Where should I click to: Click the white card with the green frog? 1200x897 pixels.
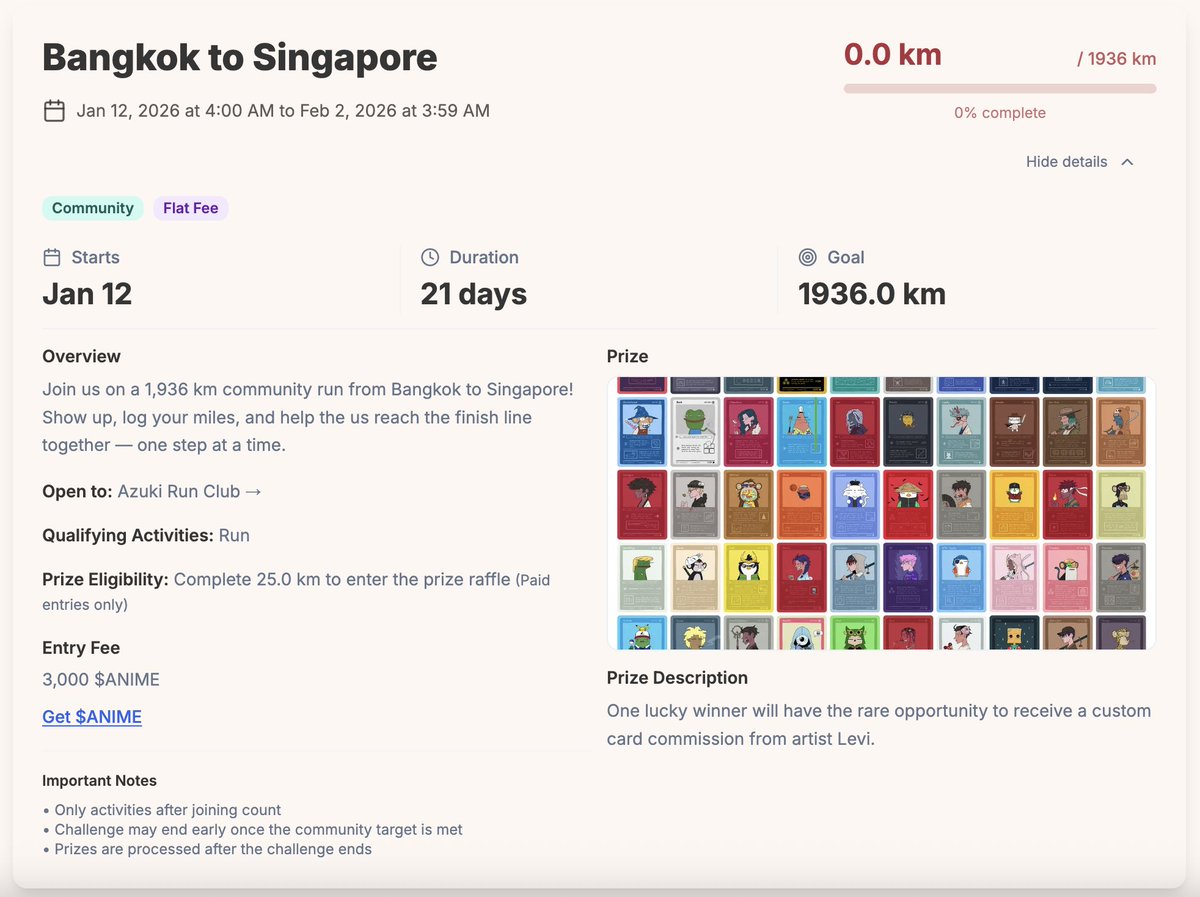click(x=695, y=431)
